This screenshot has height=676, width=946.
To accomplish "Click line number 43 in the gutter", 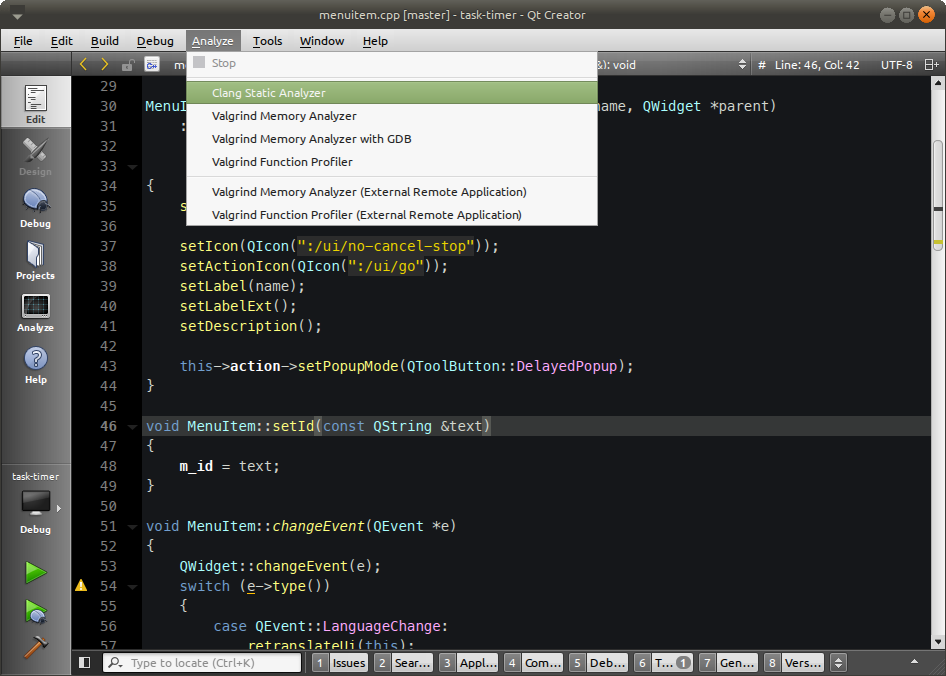I will [109, 366].
